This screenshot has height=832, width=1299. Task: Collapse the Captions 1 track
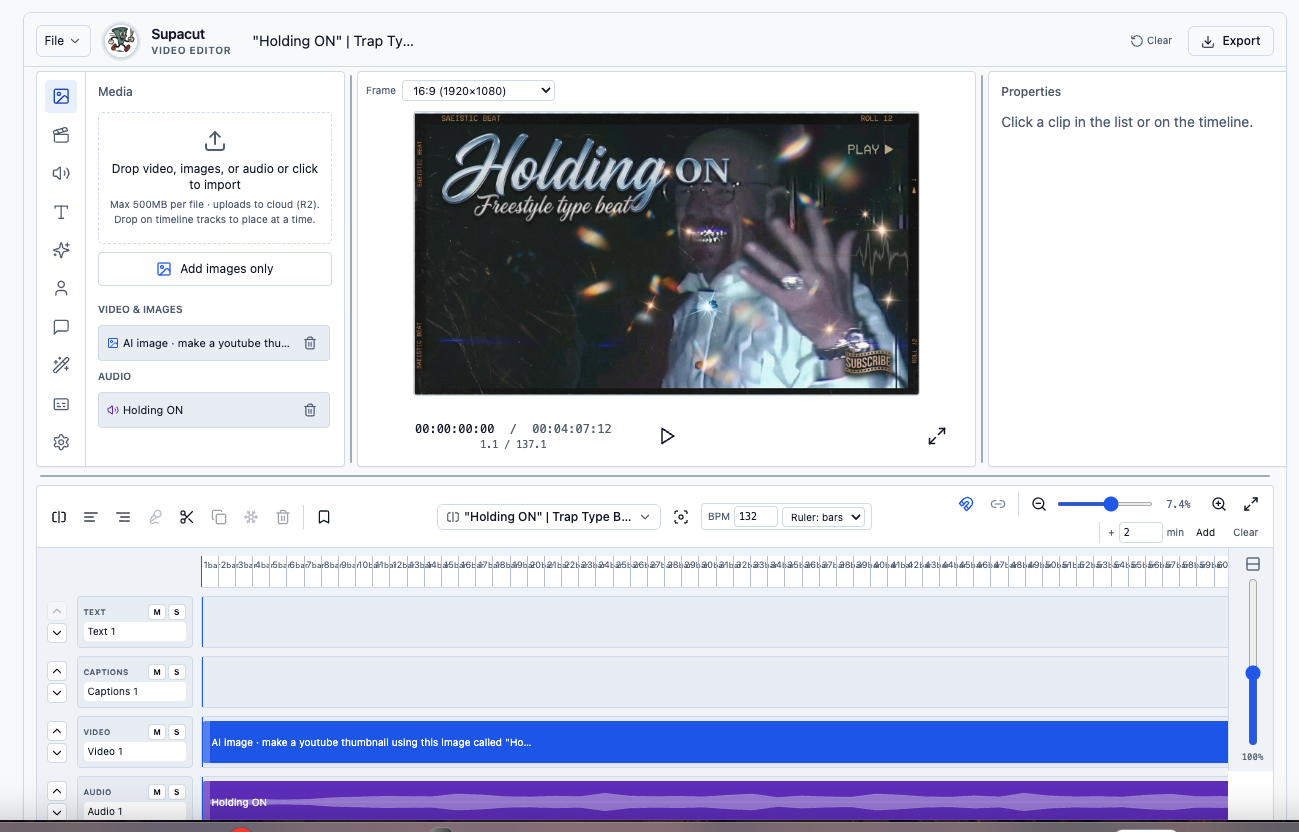point(57,692)
